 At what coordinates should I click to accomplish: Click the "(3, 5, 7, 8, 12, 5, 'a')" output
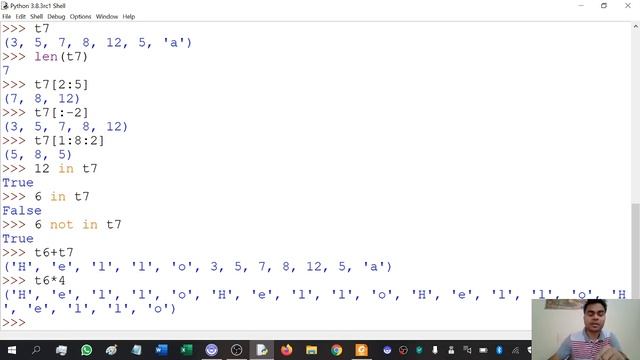coord(98,42)
